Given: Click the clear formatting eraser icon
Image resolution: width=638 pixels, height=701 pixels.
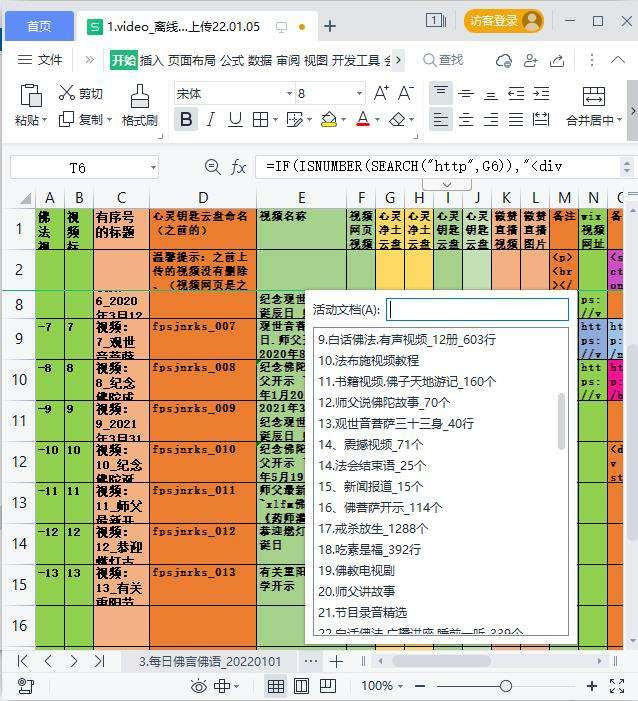Looking at the screenshot, I should tap(397, 119).
